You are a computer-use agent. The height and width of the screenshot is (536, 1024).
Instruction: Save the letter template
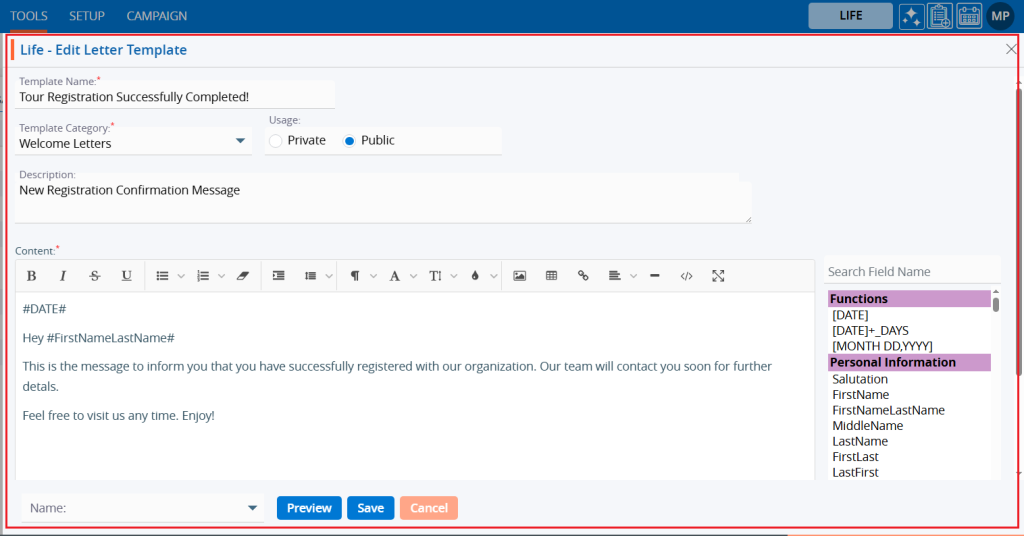[x=370, y=508]
